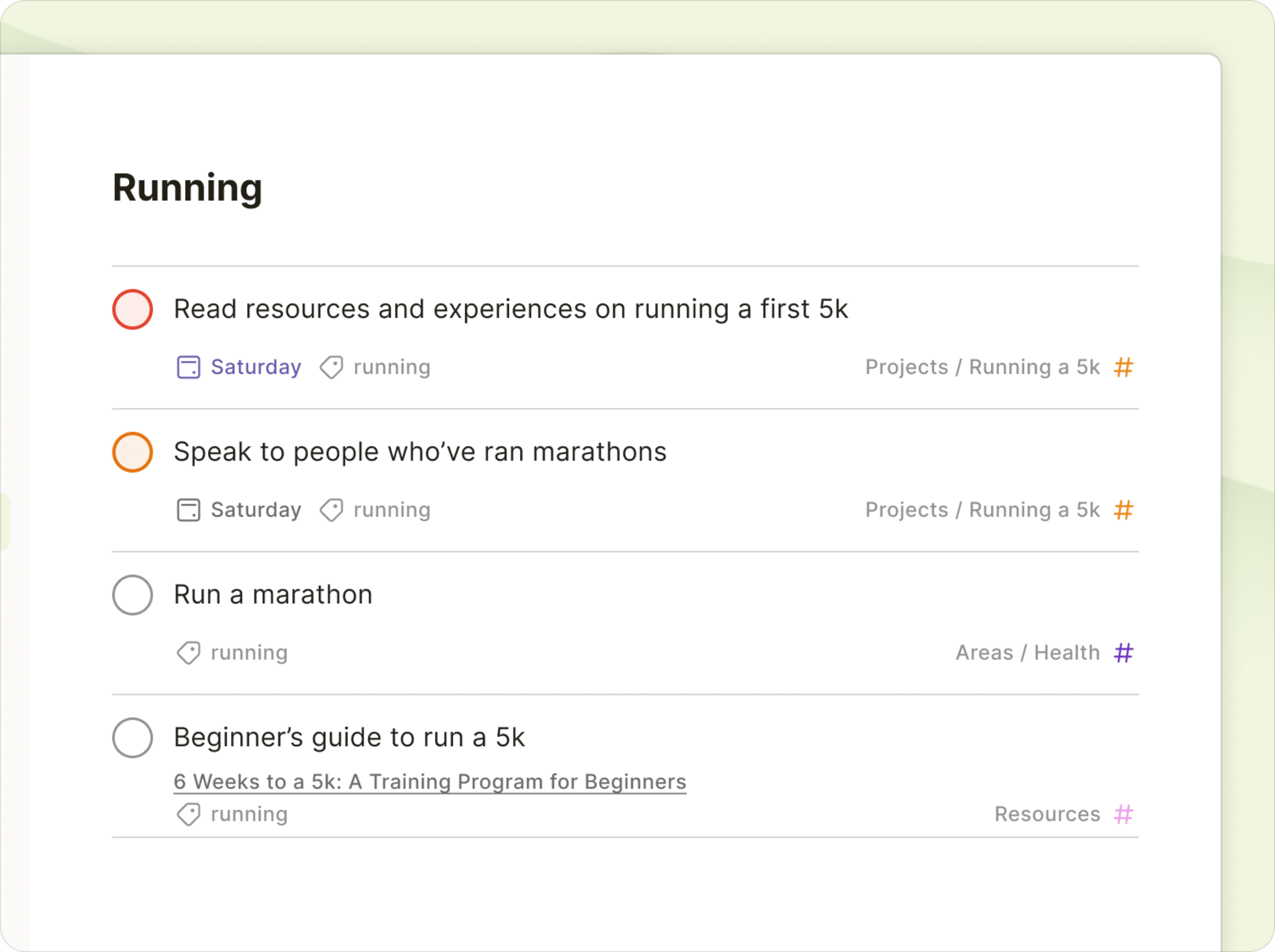Mark Run a marathon as complete
This screenshot has width=1275, height=952.
pyautogui.click(x=133, y=595)
